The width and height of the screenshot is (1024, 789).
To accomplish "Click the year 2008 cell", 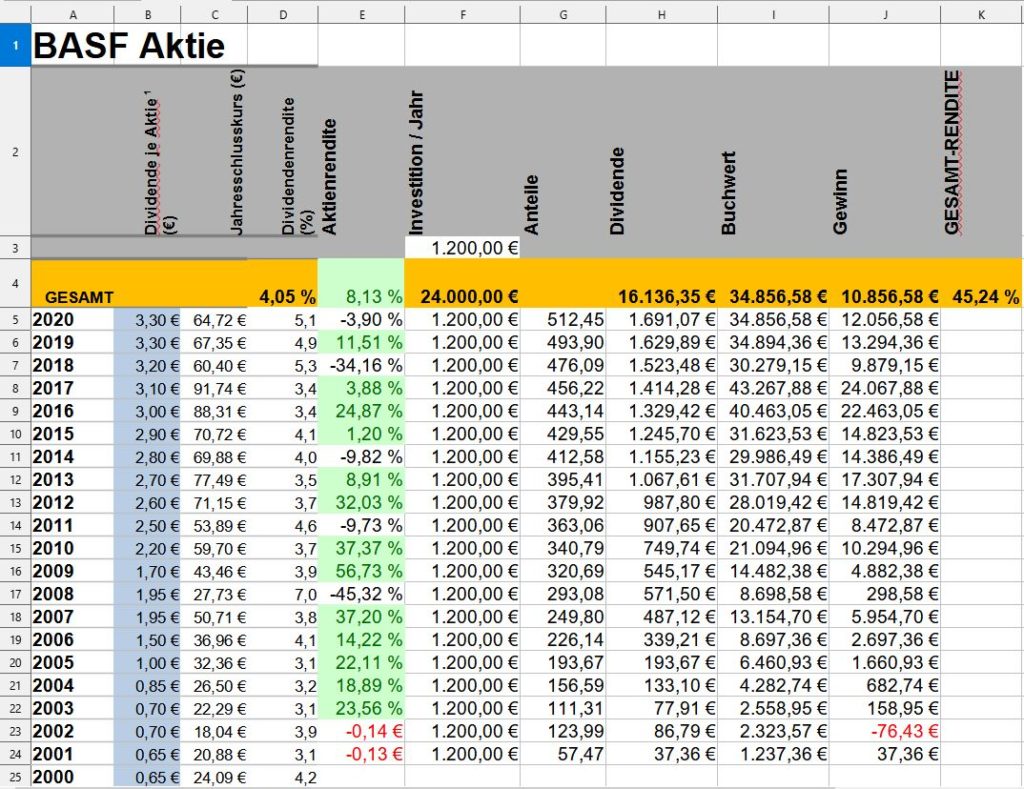I will pos(72,594).
